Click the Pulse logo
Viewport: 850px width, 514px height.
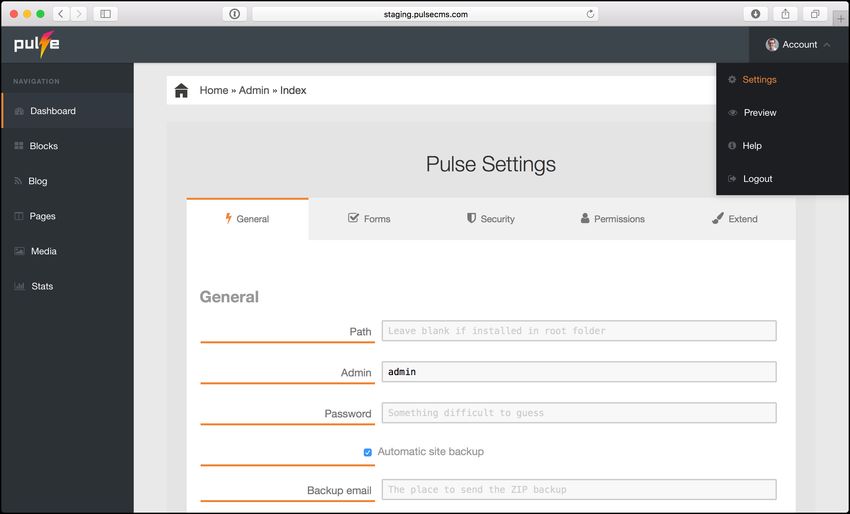36,44
